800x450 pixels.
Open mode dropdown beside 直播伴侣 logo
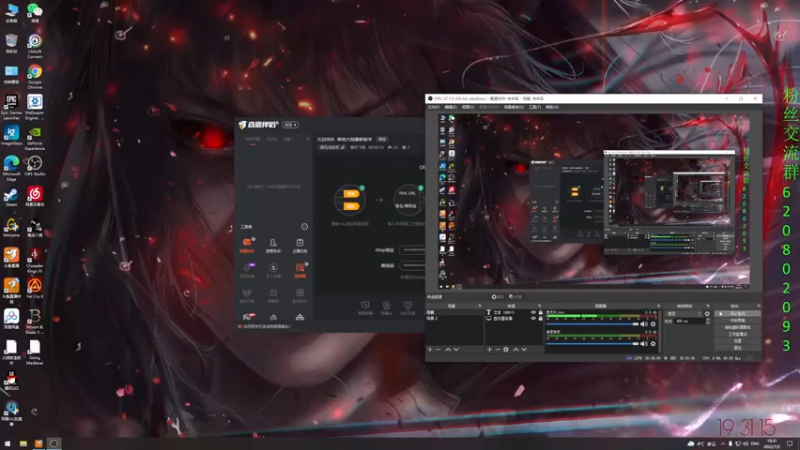pos(290,125)
